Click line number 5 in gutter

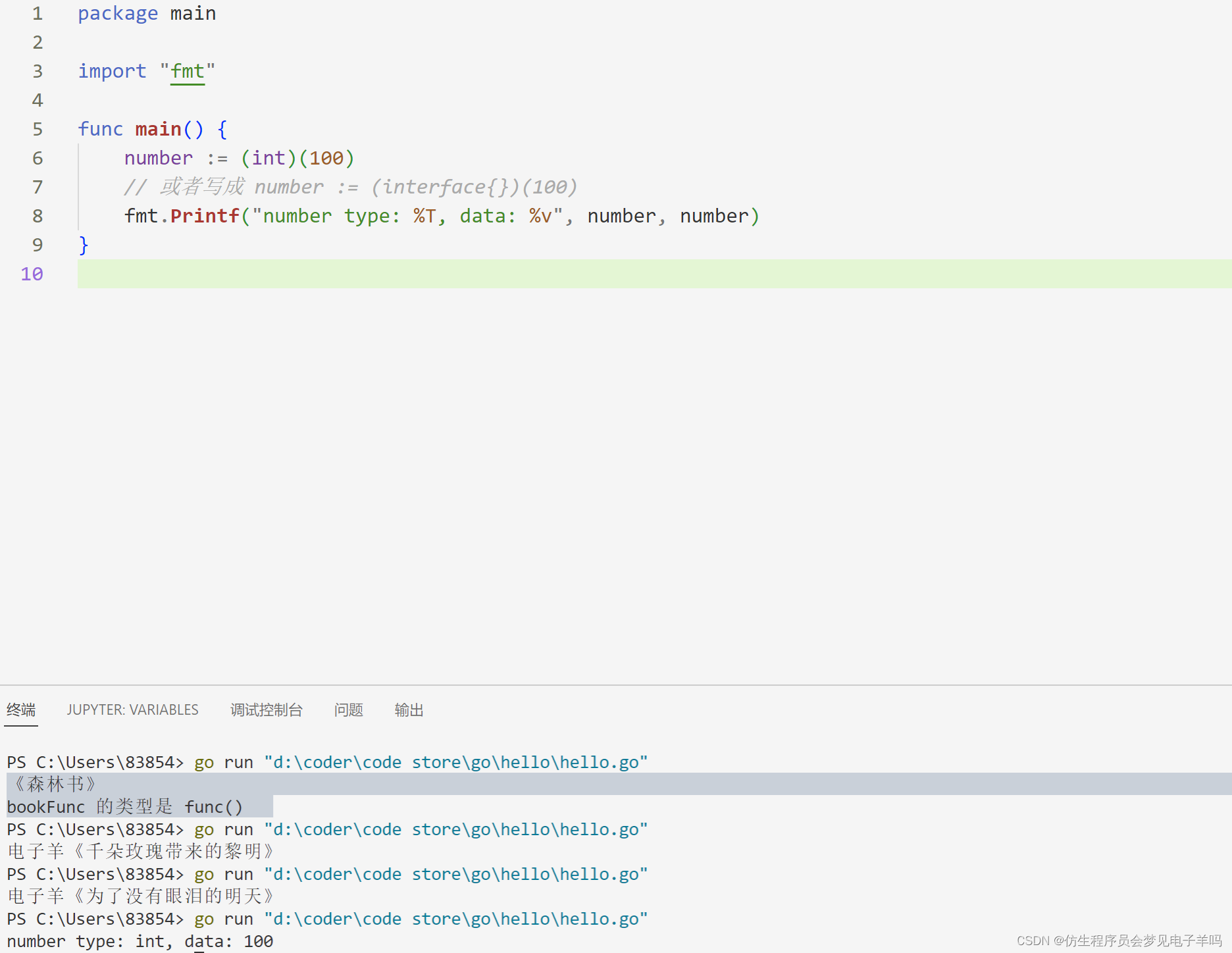(38, 129)
